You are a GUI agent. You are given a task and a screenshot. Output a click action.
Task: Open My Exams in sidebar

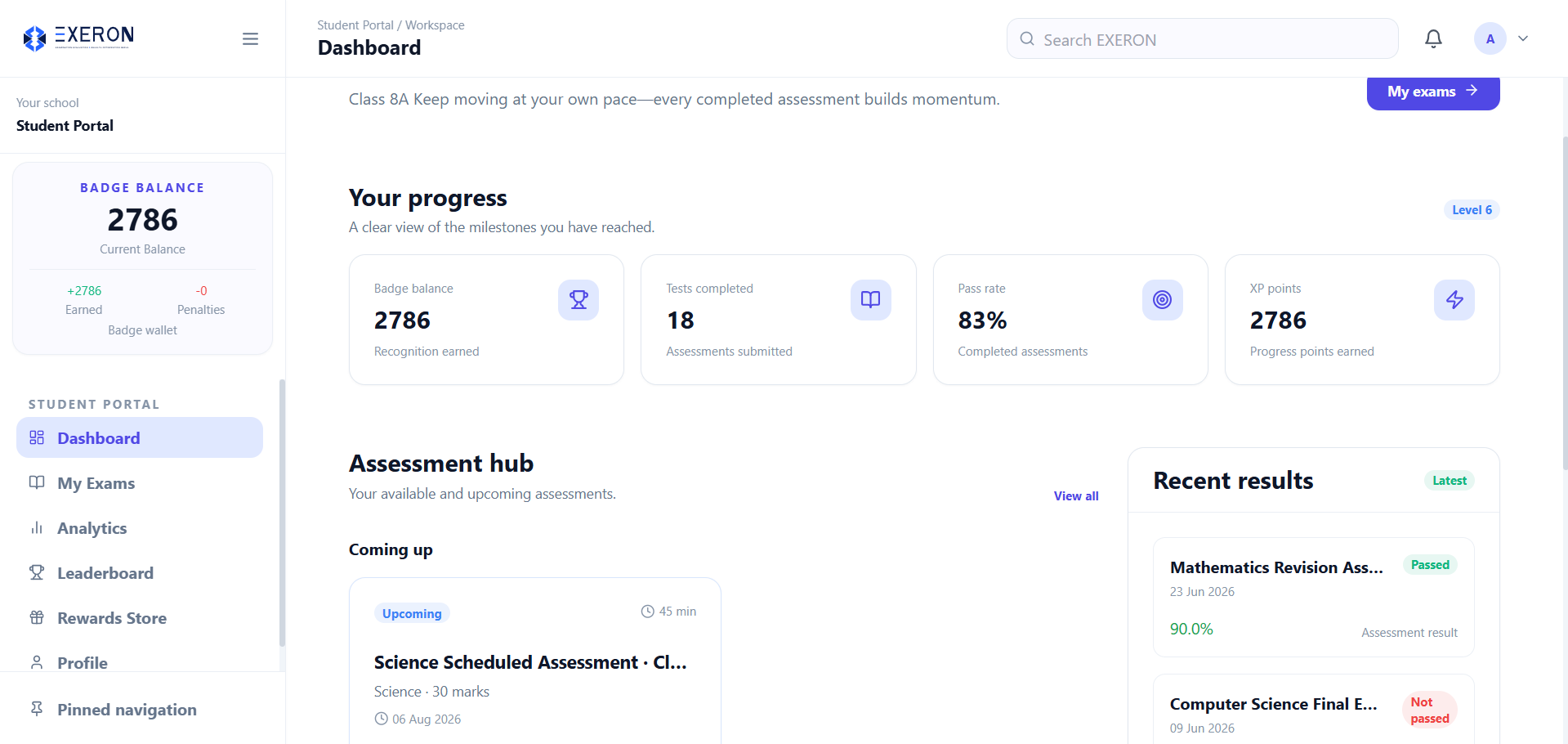[140, 483]
